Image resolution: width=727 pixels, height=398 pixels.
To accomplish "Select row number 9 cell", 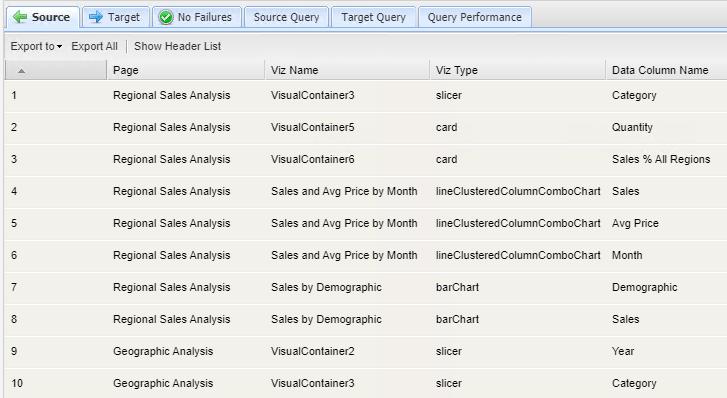I will [x=14, y=352].
